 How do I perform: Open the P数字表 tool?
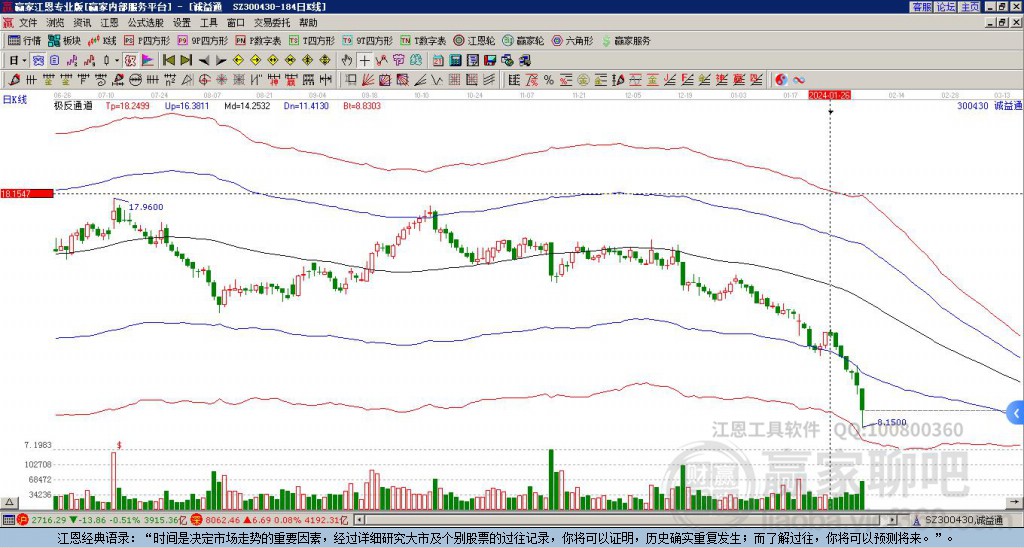coord(259,40)
